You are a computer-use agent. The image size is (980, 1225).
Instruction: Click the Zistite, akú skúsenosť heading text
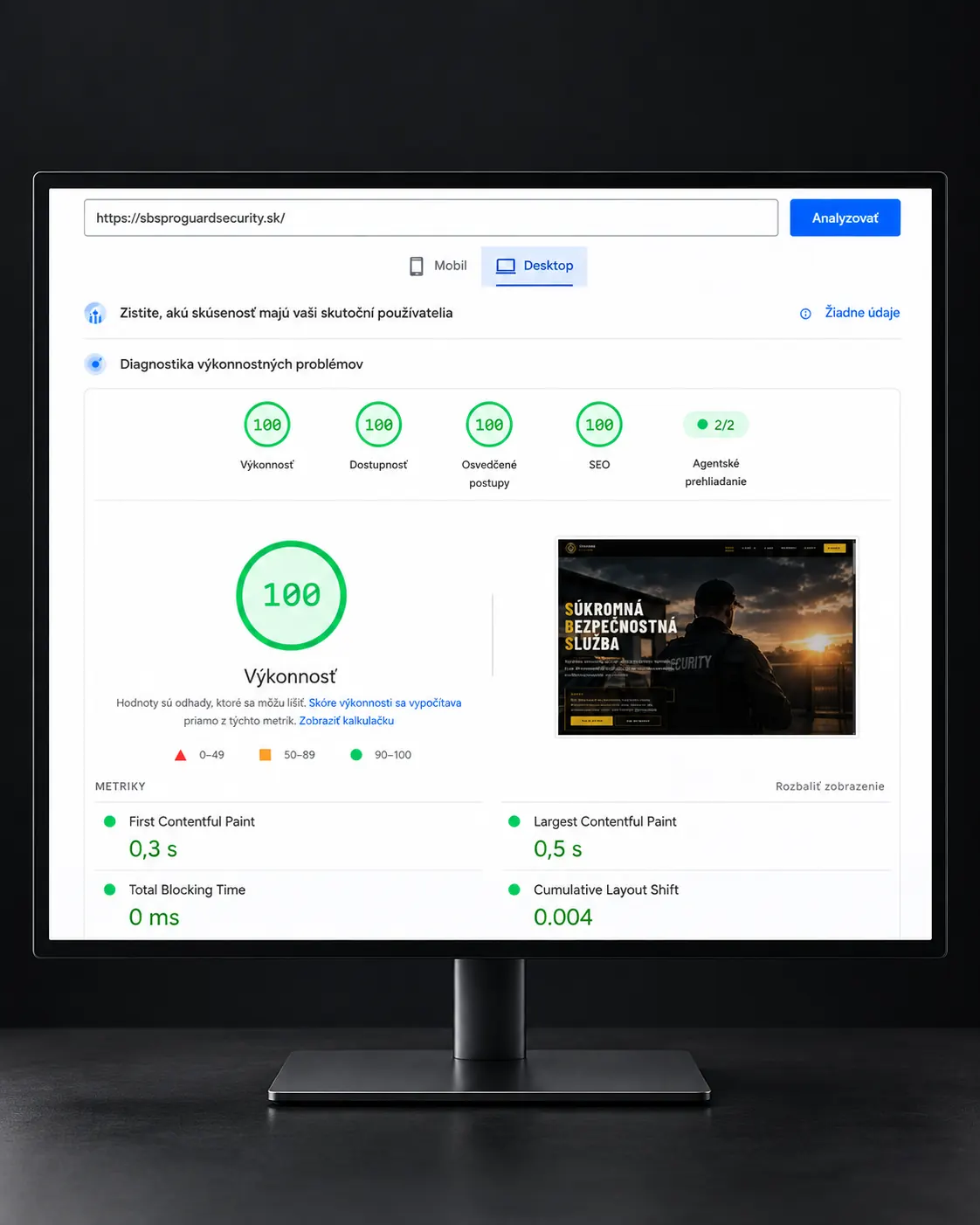[286, 313]
